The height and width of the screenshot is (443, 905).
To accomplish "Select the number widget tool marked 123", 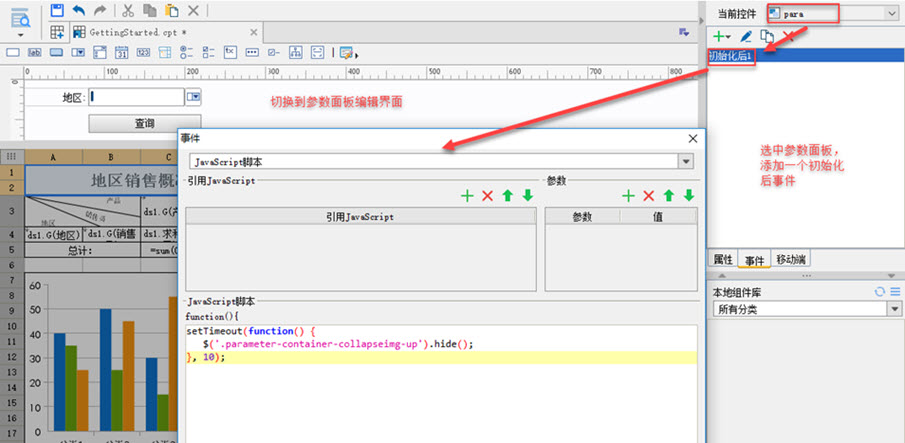I will (143, 52).
